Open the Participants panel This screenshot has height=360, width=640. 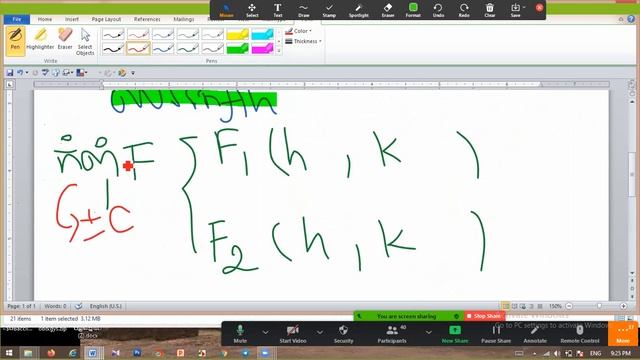pos(392,334)
